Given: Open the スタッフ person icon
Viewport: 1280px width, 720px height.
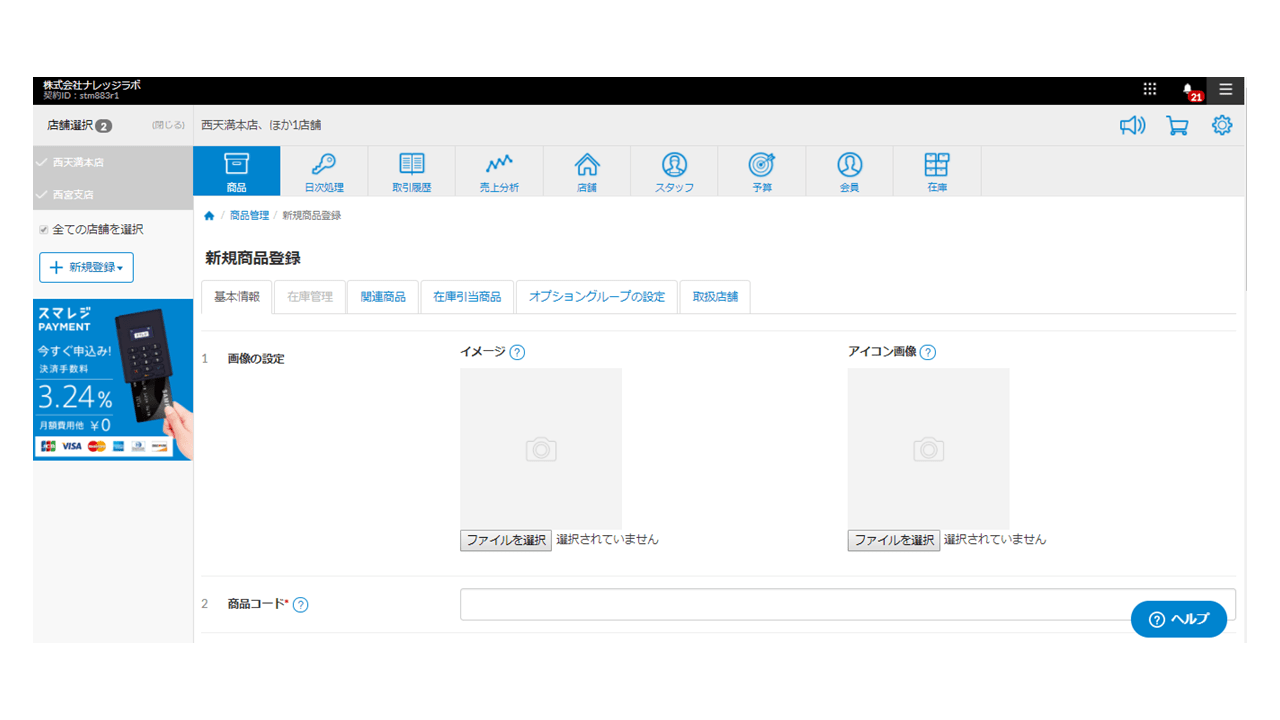Looking at the screenshot, I should (x=674, y=171).
